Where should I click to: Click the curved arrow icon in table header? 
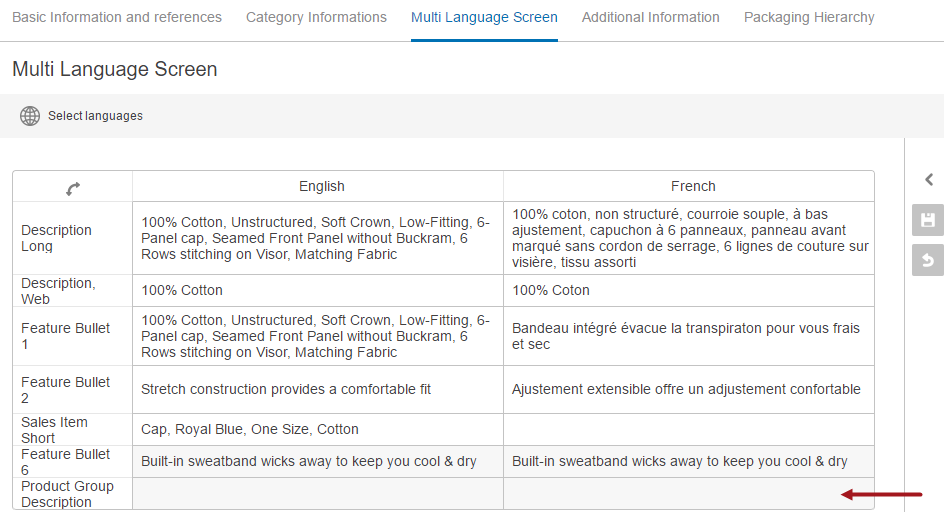(73, 189)
